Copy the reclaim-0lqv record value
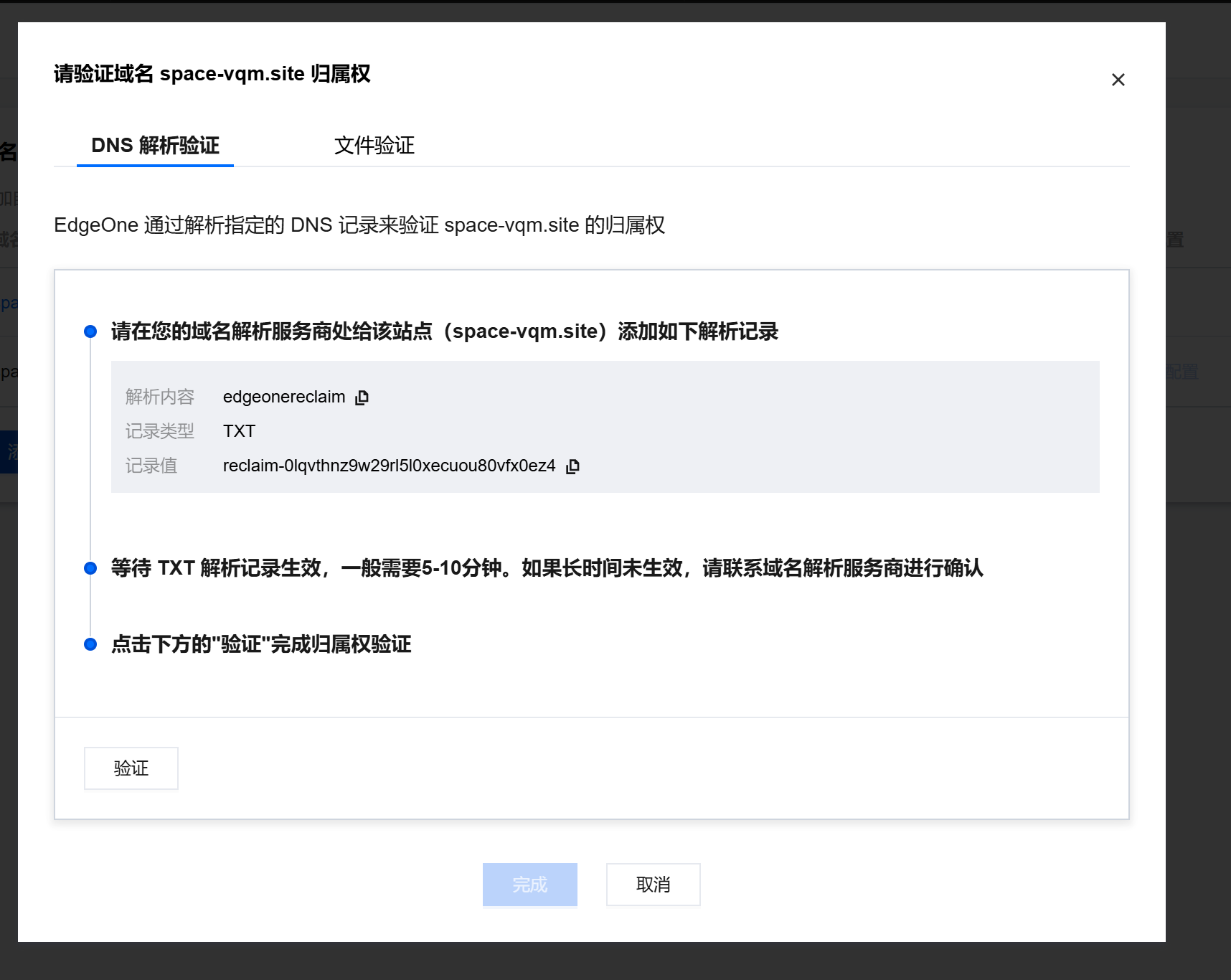1231x980 pixels. (x=572, y=466)
